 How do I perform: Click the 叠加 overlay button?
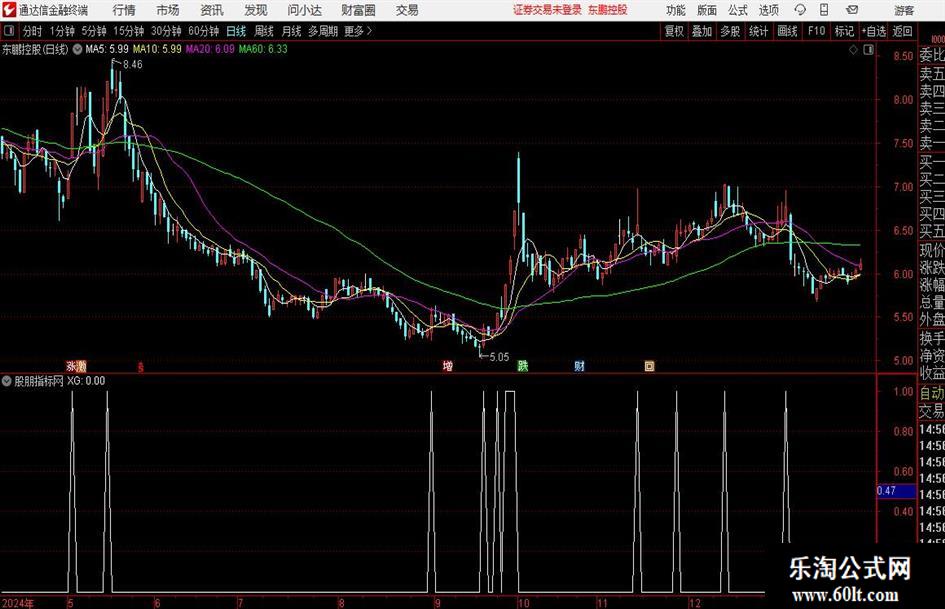pyautogui.click(x=702, y=31)
